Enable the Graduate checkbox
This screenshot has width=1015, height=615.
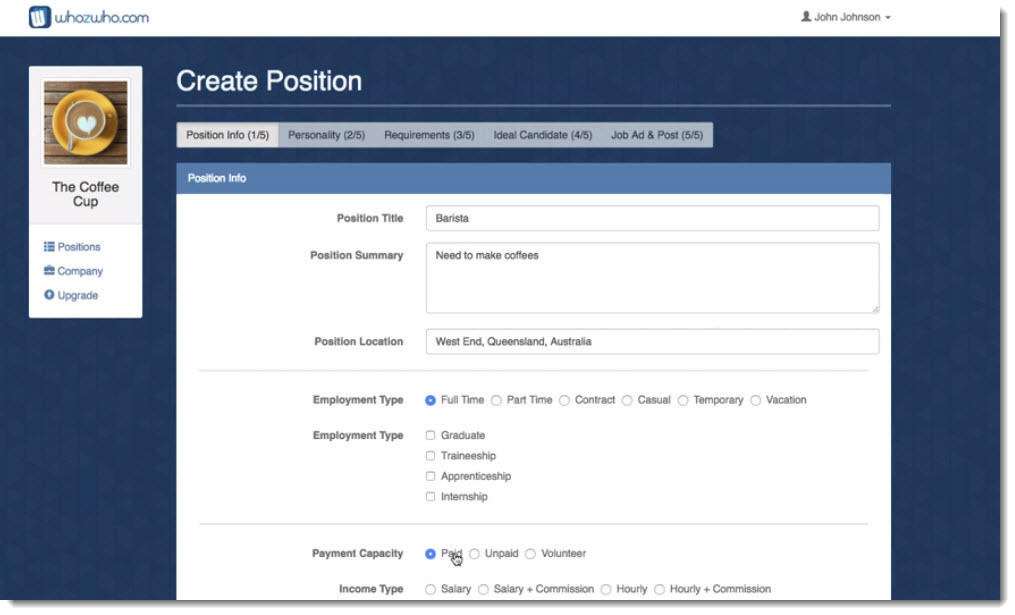click(431, 435)
